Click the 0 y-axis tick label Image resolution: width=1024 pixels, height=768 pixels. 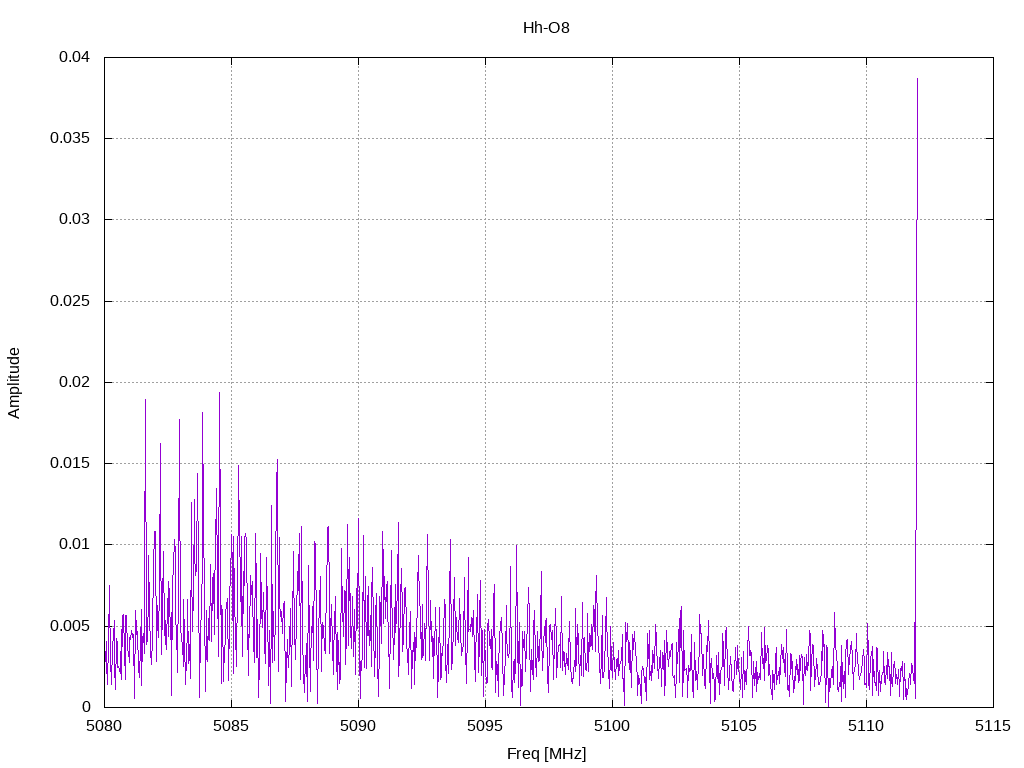click(86, 707)
